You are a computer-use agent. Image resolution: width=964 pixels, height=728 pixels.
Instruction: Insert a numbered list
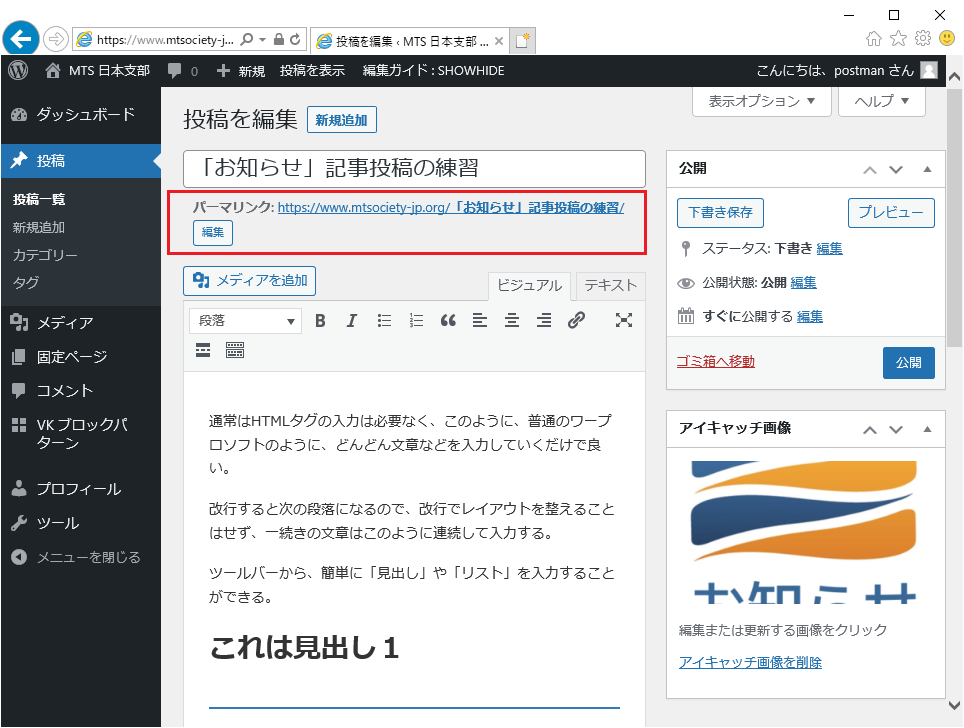pyautogui.click(x=416, y=321)
